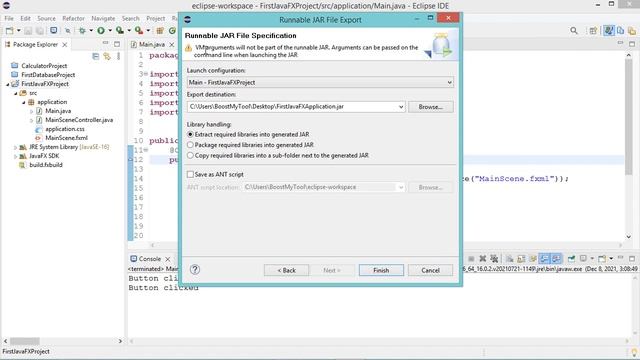Select CalculatorProject in Package Explorer
Image resolution: width=640 pixels, height=360 pixels.
coord(44,66)
